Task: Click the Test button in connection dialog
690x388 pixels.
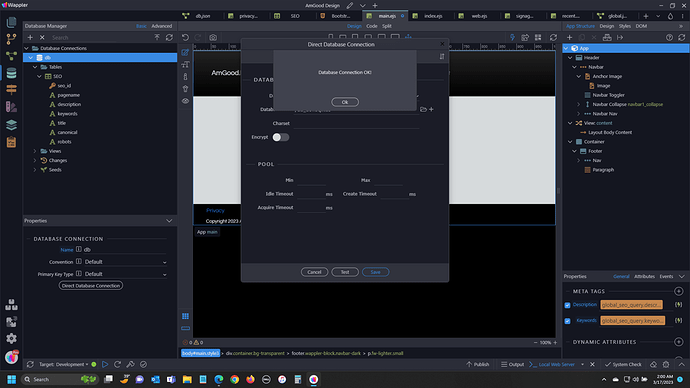Action: tap(345, 272)
